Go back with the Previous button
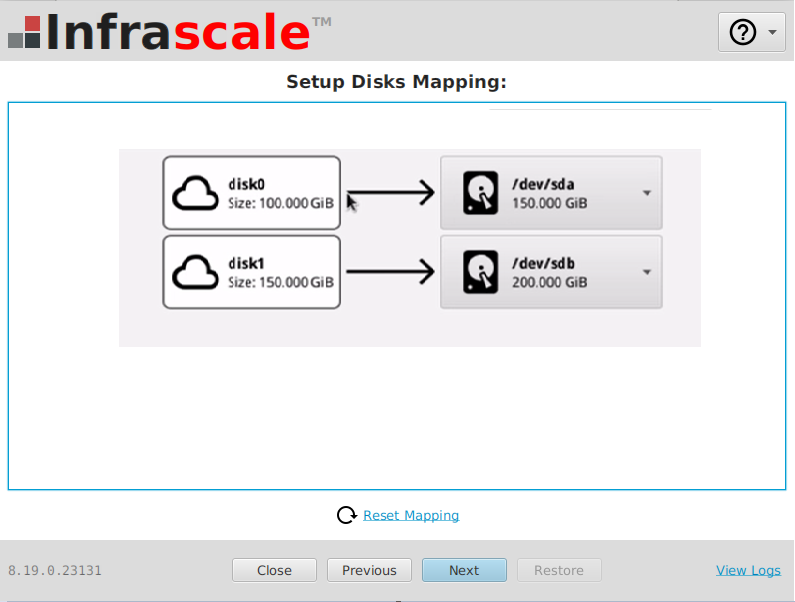This screenshot has height=602, width=795. (369, 570)
